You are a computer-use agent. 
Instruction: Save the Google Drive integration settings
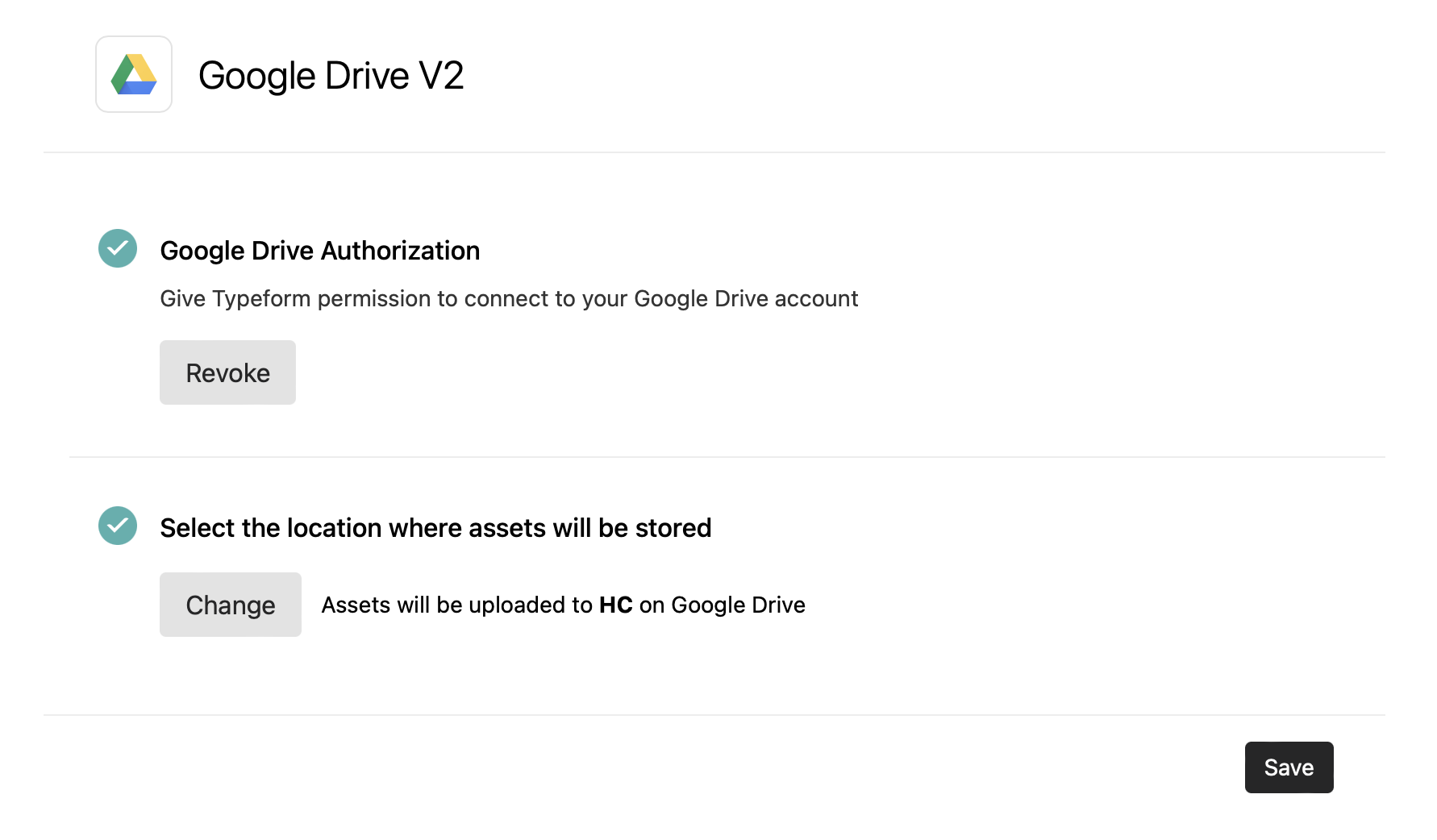(x=1288, y=767)
